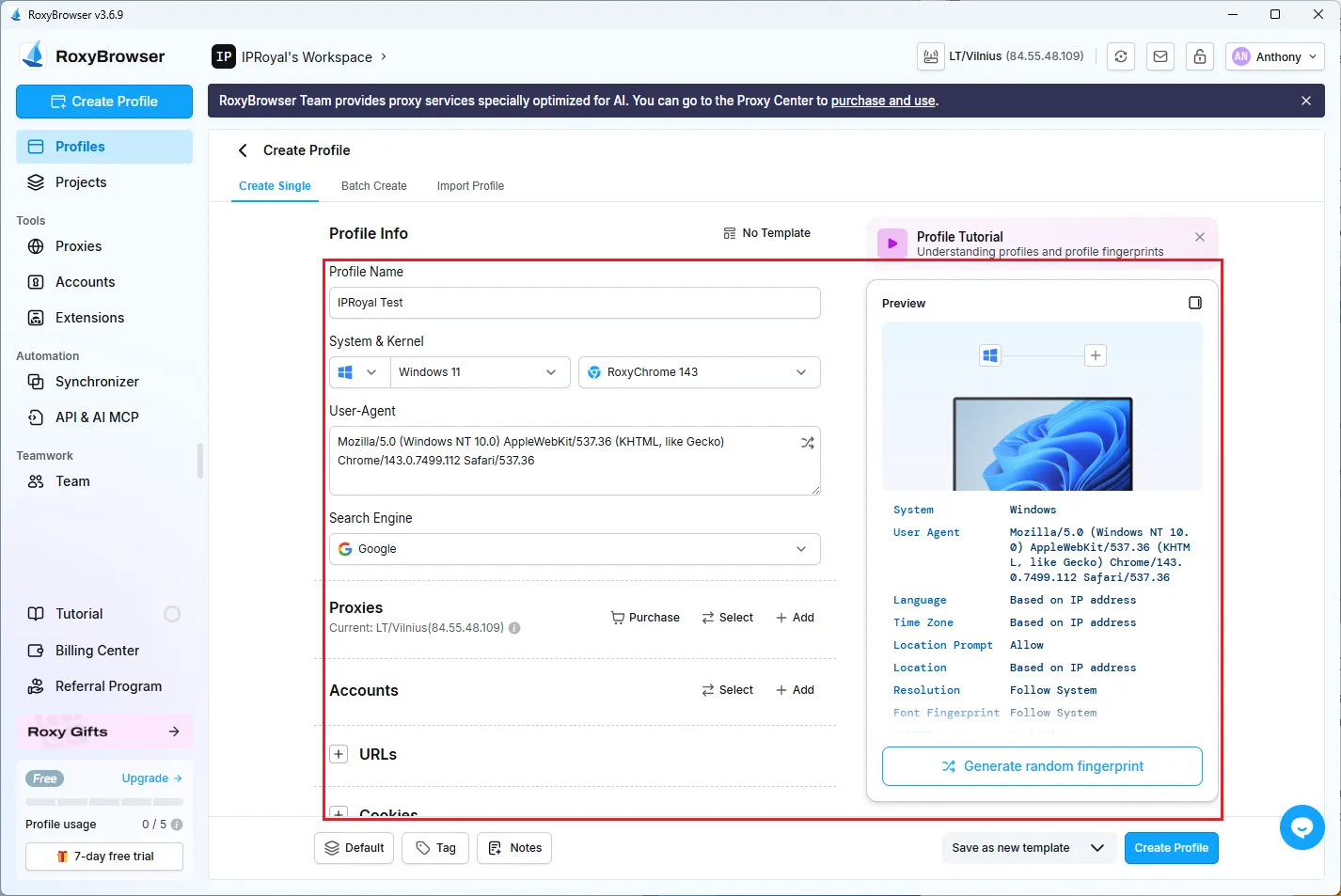The height and width of the screenshot is (896, 1341).
Task: Play the Profile Tutorial video icon
Action: coord(892,244)
